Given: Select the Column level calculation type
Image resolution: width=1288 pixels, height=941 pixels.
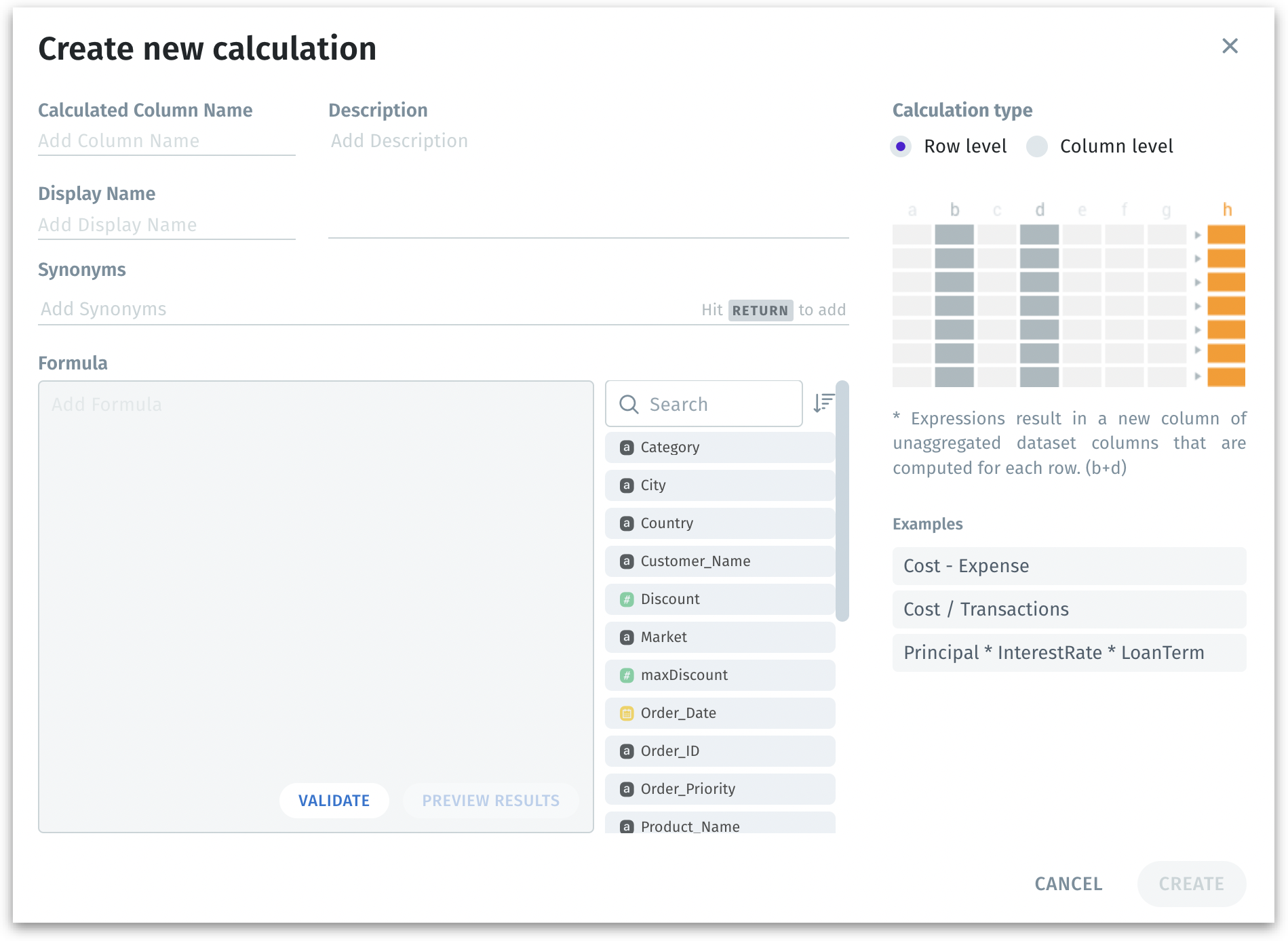Looking at the screenshot, I should pyautogui.click(x=1036, y=146).
